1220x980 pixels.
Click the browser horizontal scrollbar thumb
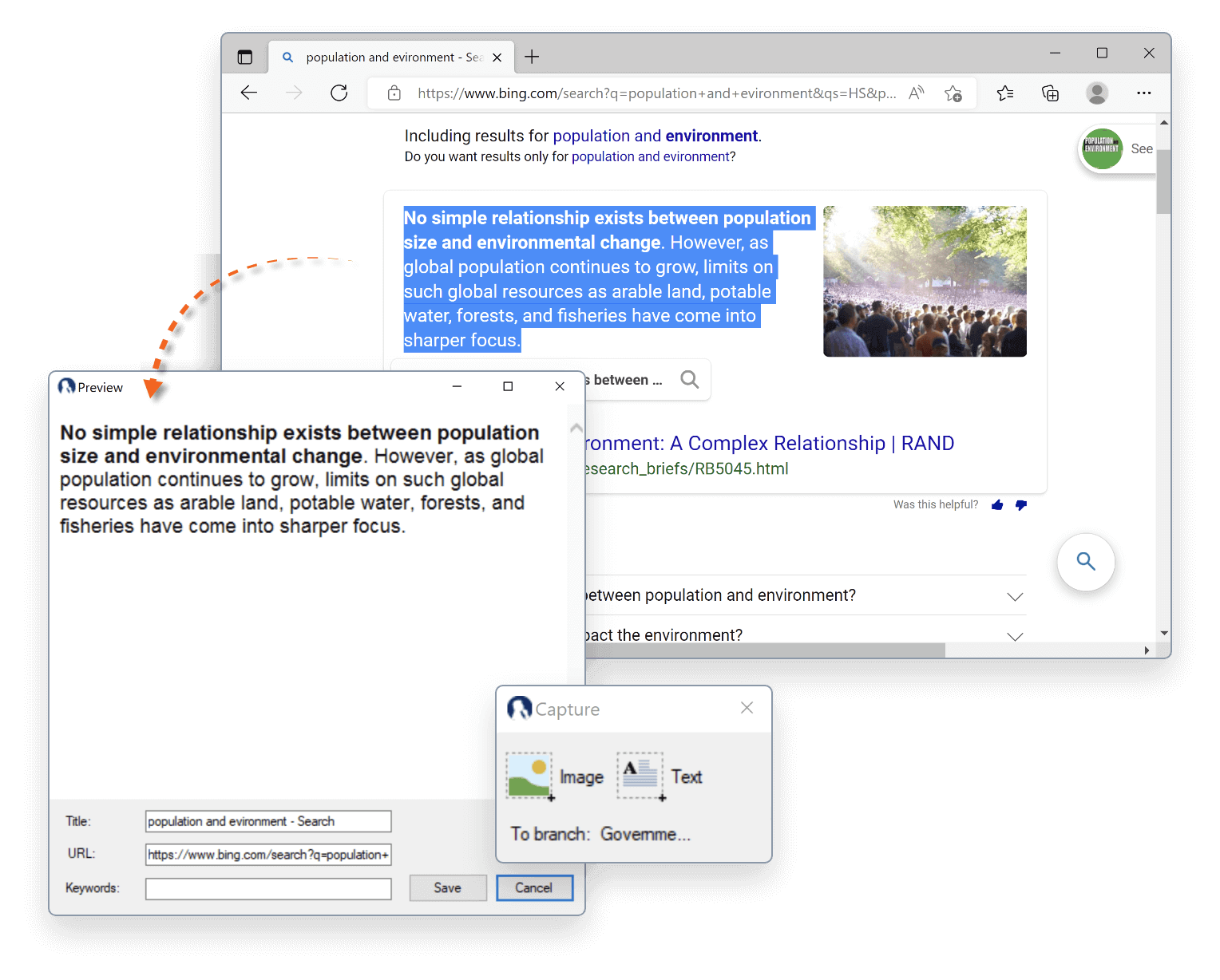pos(765,650)
